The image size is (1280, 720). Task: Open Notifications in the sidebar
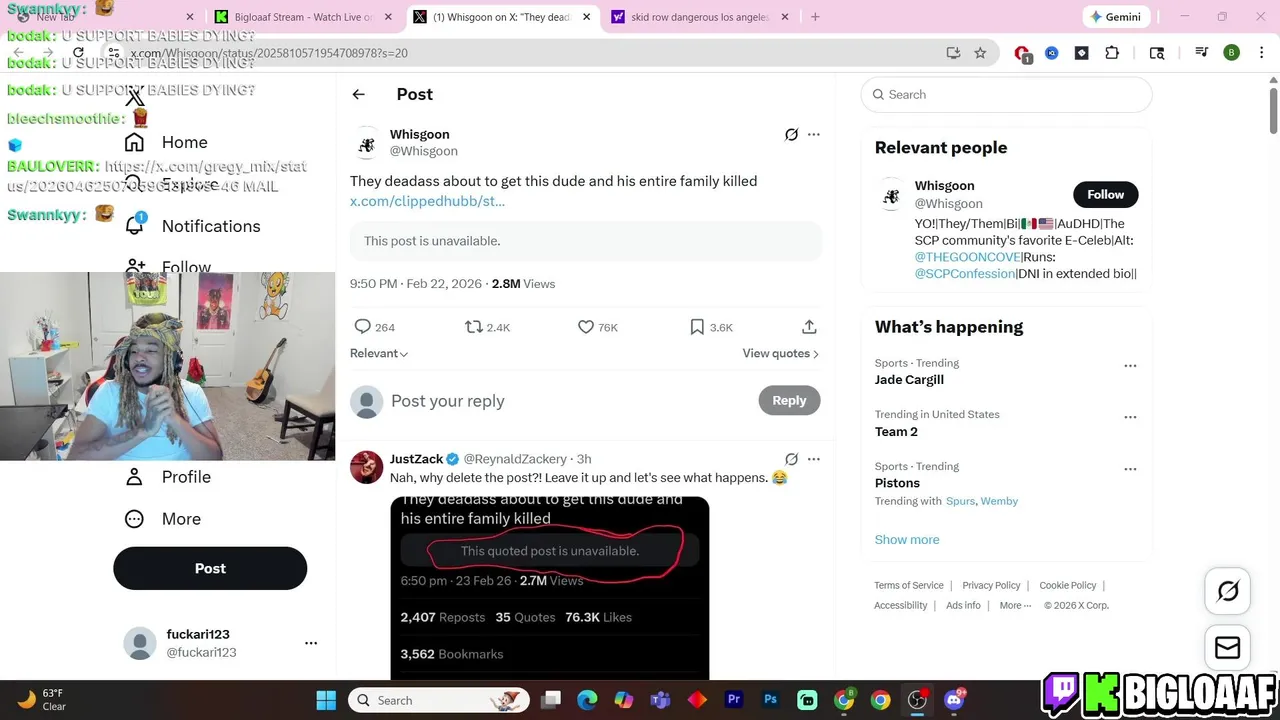(211, 226)
